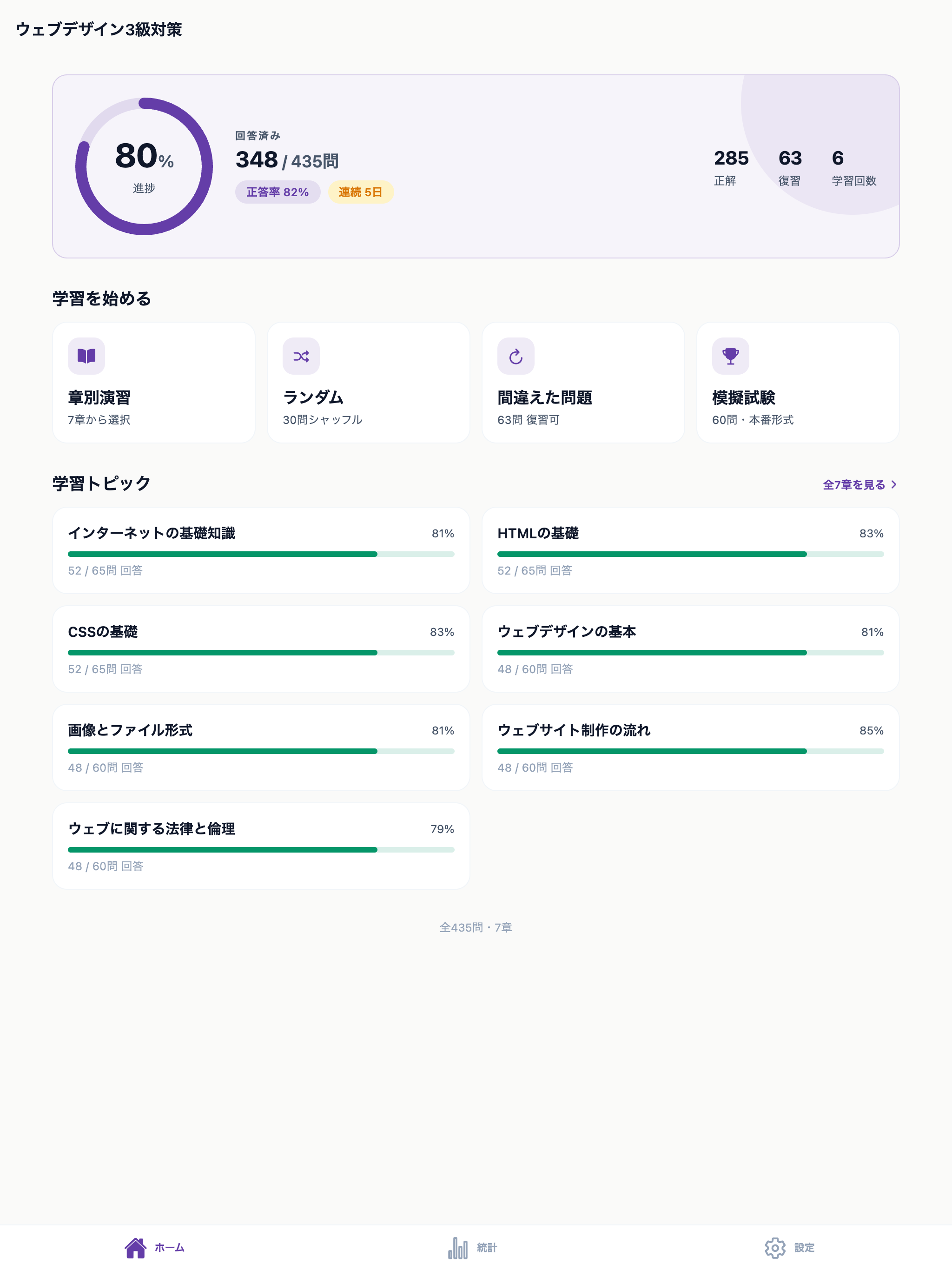Screen dimensions: 952x1270
Task: Click the home icon in bottom bar
Action: pyautogui.click(x=136, y=1247)
